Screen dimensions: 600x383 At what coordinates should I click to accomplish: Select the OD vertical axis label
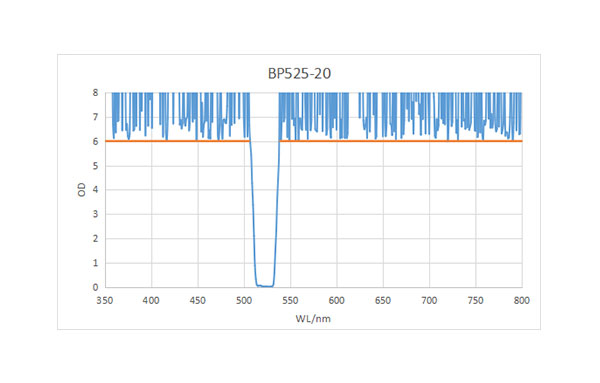pyautogui.click(x=82, y=189)
